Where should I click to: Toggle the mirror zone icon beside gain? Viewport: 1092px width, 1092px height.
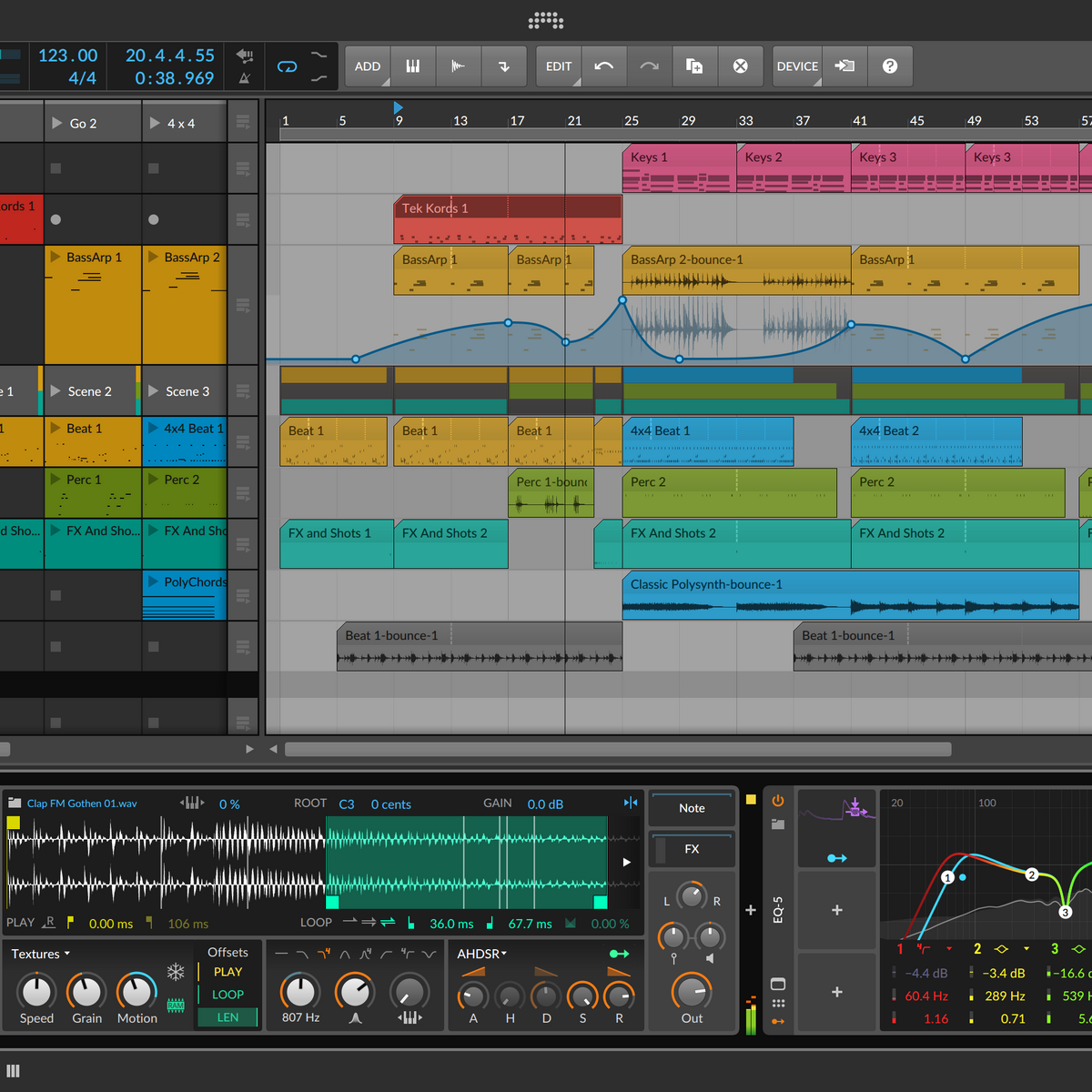click(x=631, y=803)
